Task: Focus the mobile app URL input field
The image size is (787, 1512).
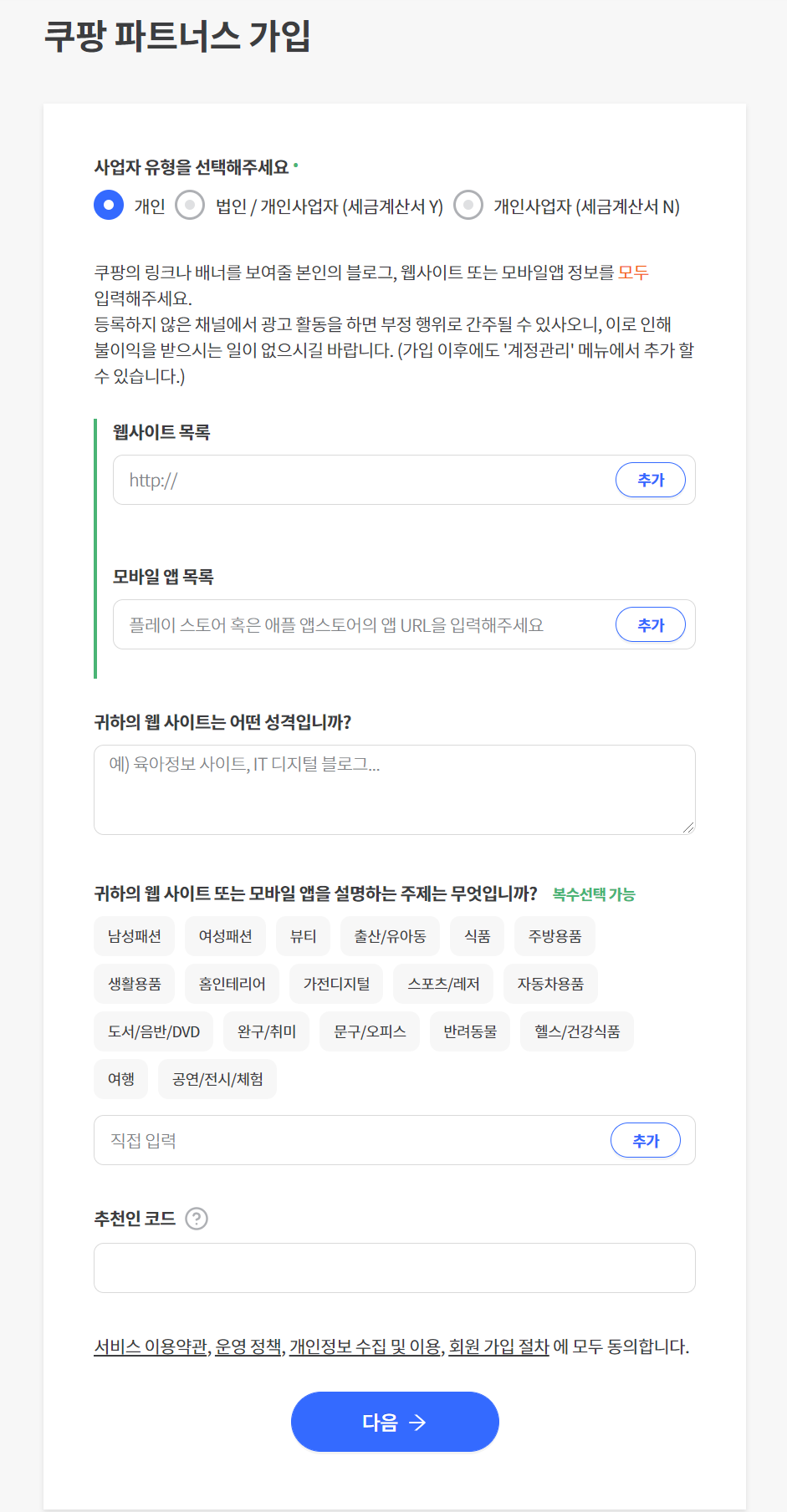Action: [364, 624]
